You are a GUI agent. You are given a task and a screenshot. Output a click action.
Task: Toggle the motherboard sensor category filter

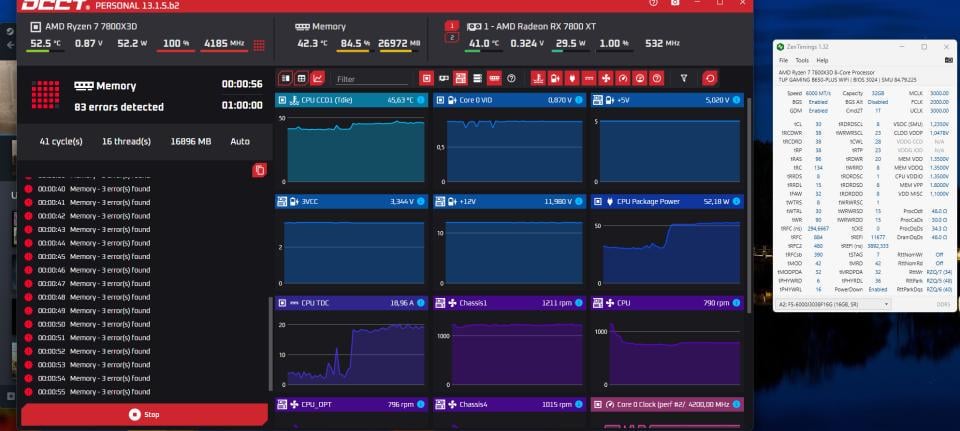(x=460, y=78)
